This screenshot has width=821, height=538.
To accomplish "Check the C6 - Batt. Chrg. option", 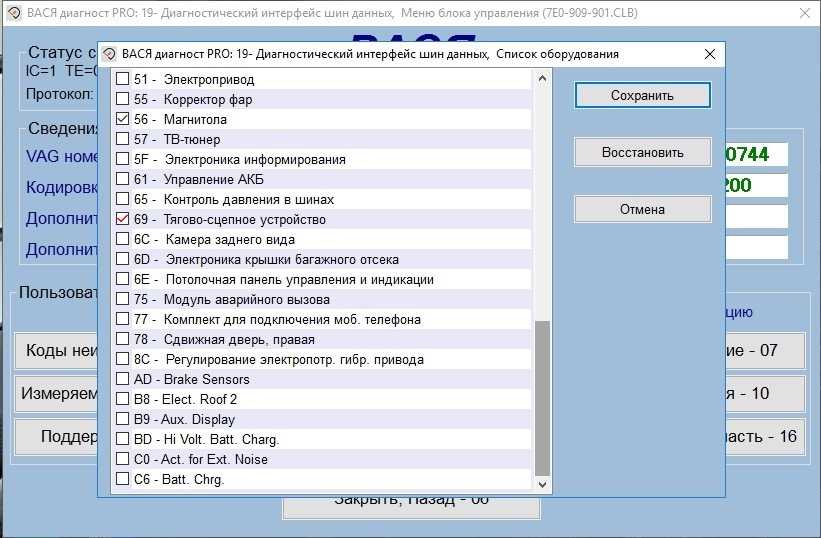I will tap(122, 479).
